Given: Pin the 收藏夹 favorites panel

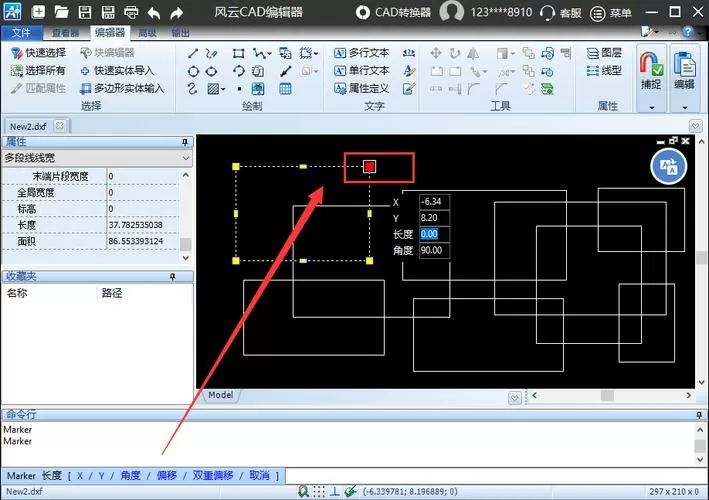Looking at the screenshot, I should tap(172, 277).
